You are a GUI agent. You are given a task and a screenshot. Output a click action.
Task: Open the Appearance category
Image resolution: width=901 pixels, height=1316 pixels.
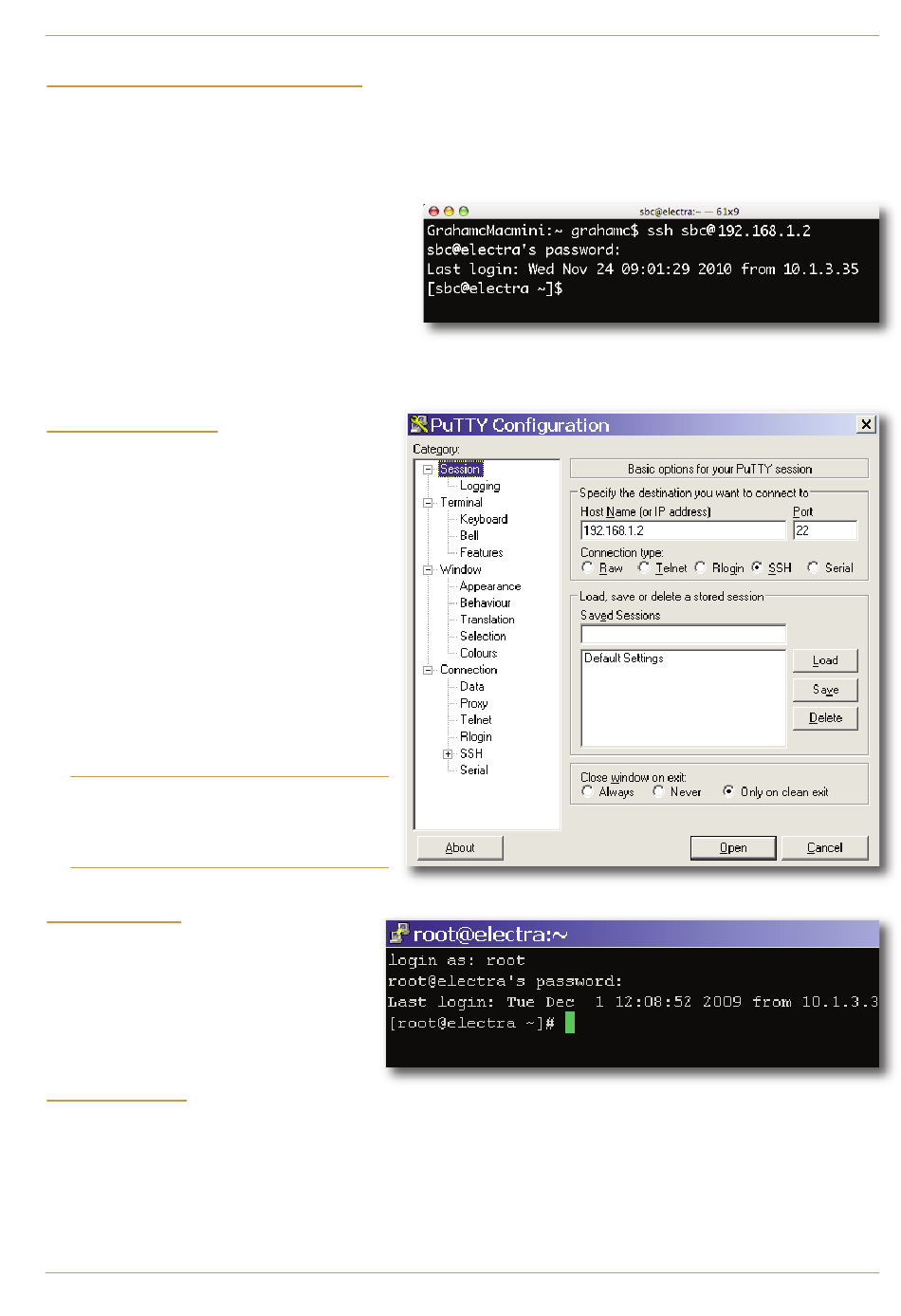pos(490,586)
